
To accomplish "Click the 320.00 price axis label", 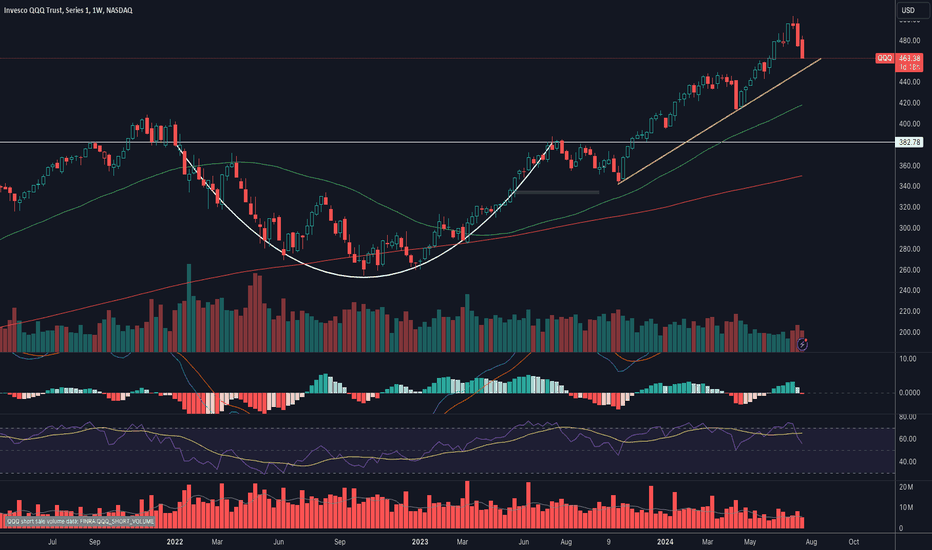I will (x=909, y=207).
